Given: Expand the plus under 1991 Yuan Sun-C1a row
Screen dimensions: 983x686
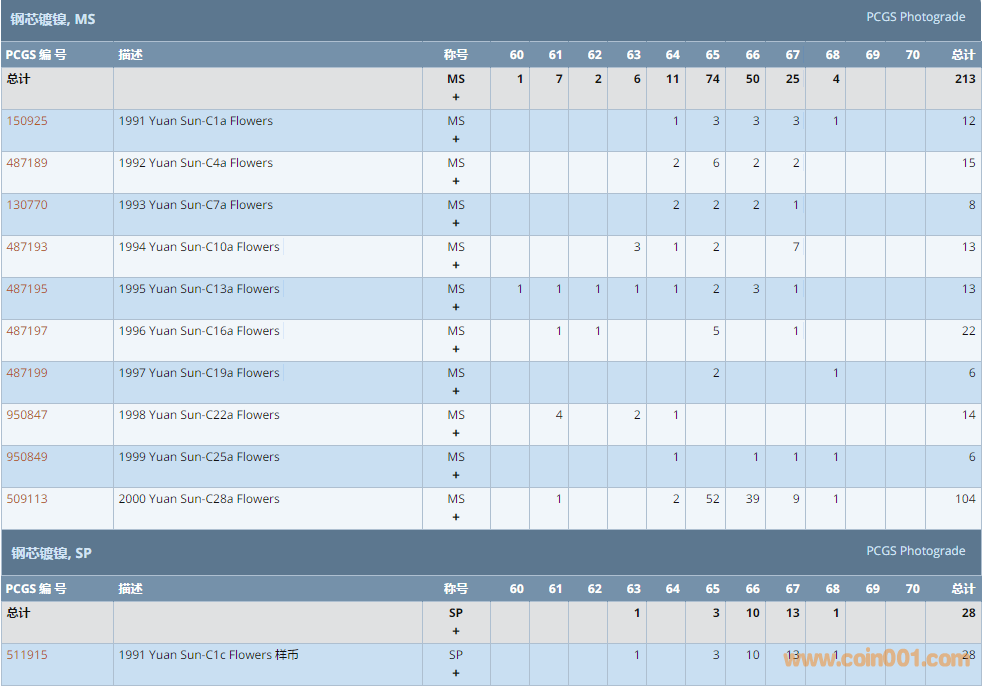Looking at the screenshot, I should (456, 140).
